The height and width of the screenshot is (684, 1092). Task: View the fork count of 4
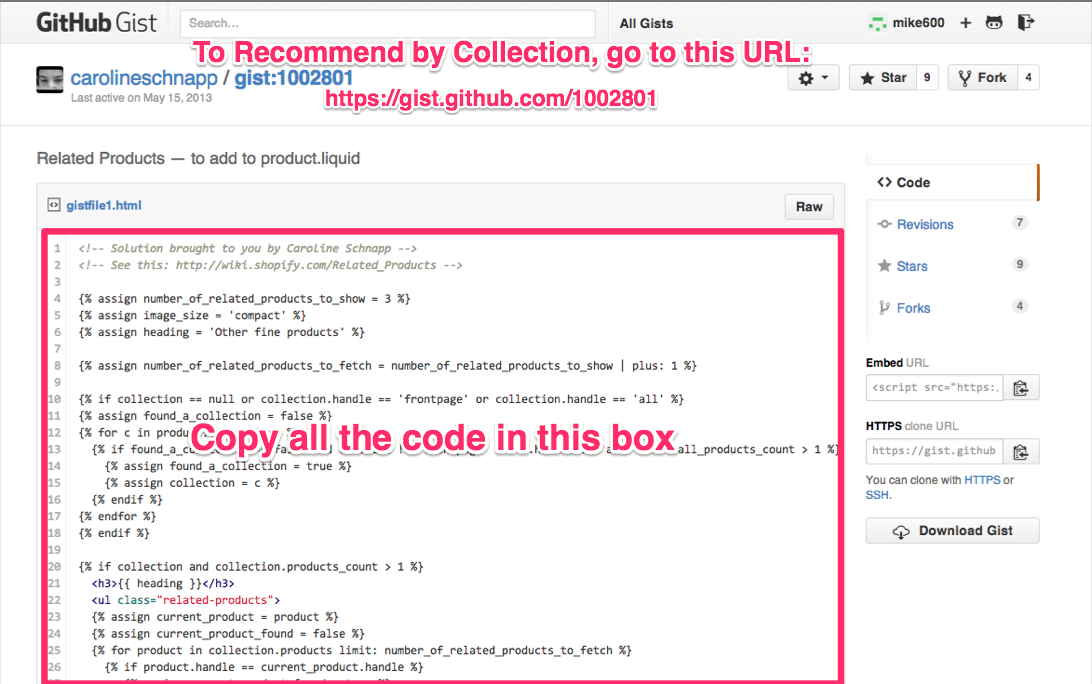point(1028,78)
